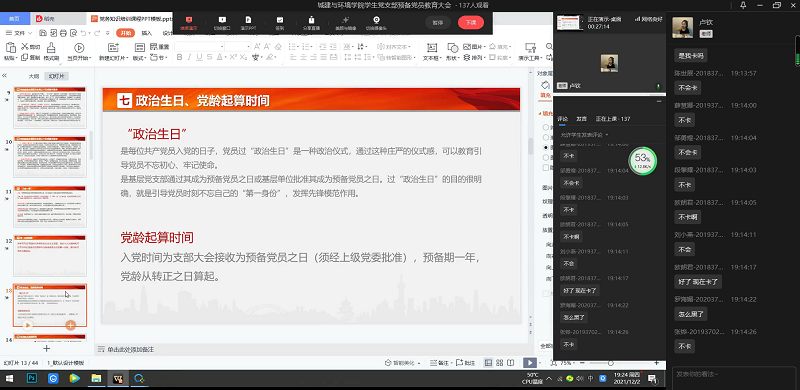The image size is (800, 390).
Task: Click the Share Live (分享直播) icon
Action: [311, 20]
